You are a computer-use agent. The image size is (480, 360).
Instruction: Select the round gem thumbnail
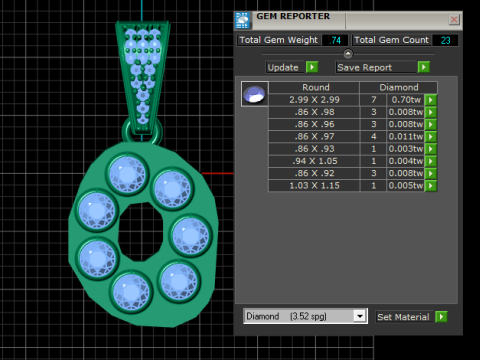point(255,94)
